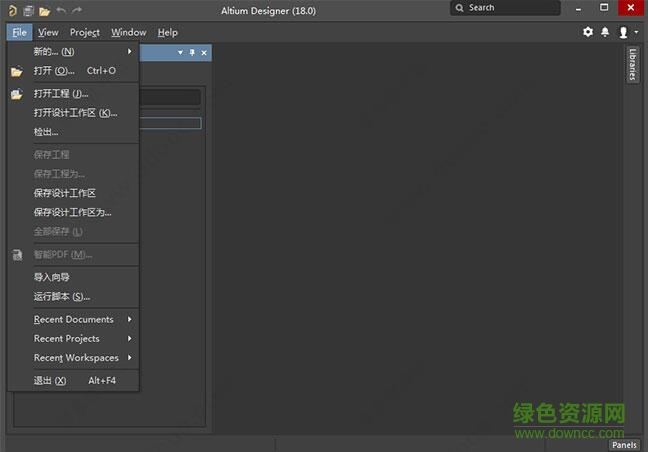Viewport: 648px width, 452px height.
Task: Click the redo arrow icon
Action: click(77, 10)
